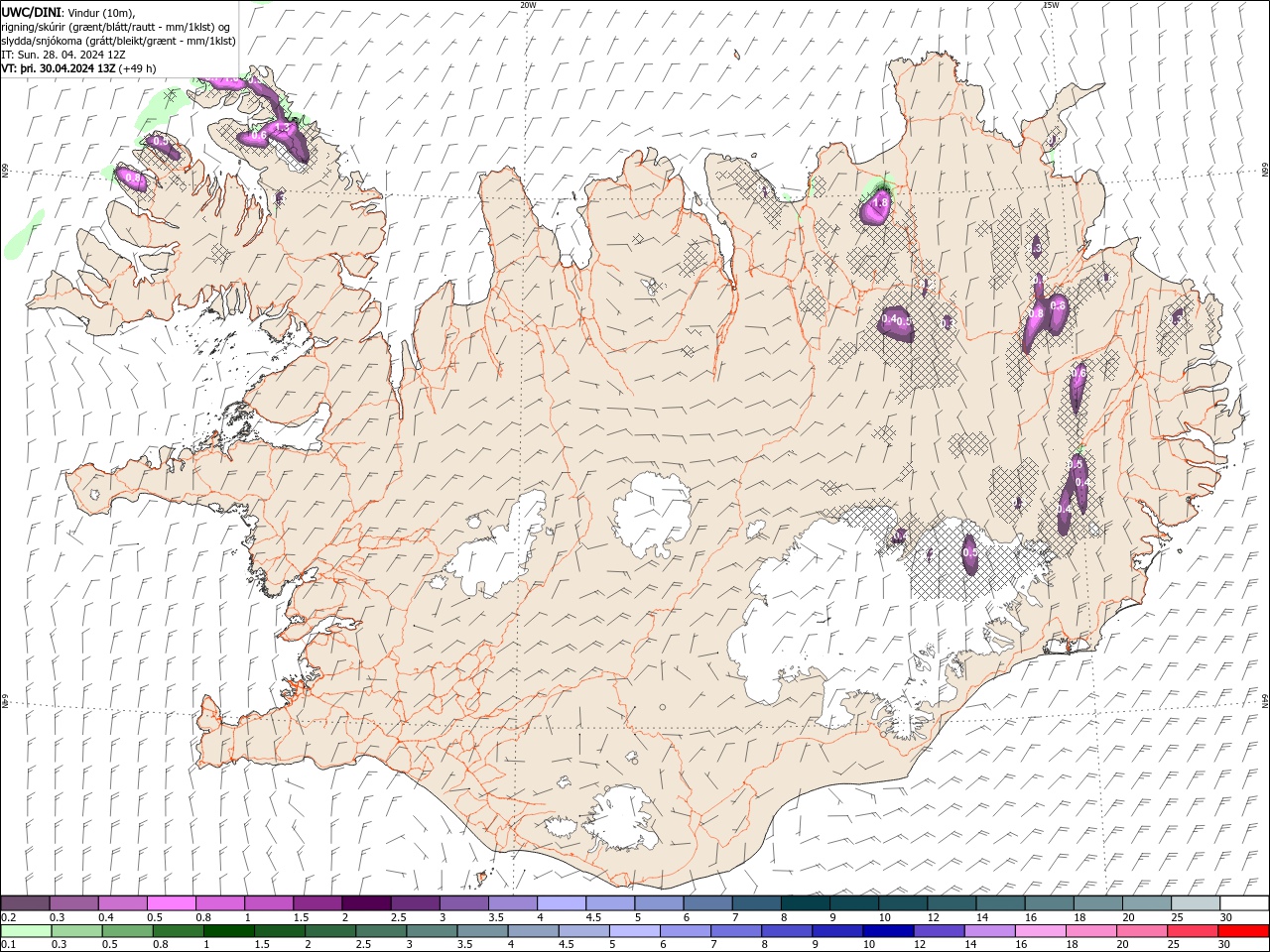Click the 'slydda/snjókoma' legend description line
Image resolution: width=1270 pixels, height=952 pixels.
click(x=119, y=41)
